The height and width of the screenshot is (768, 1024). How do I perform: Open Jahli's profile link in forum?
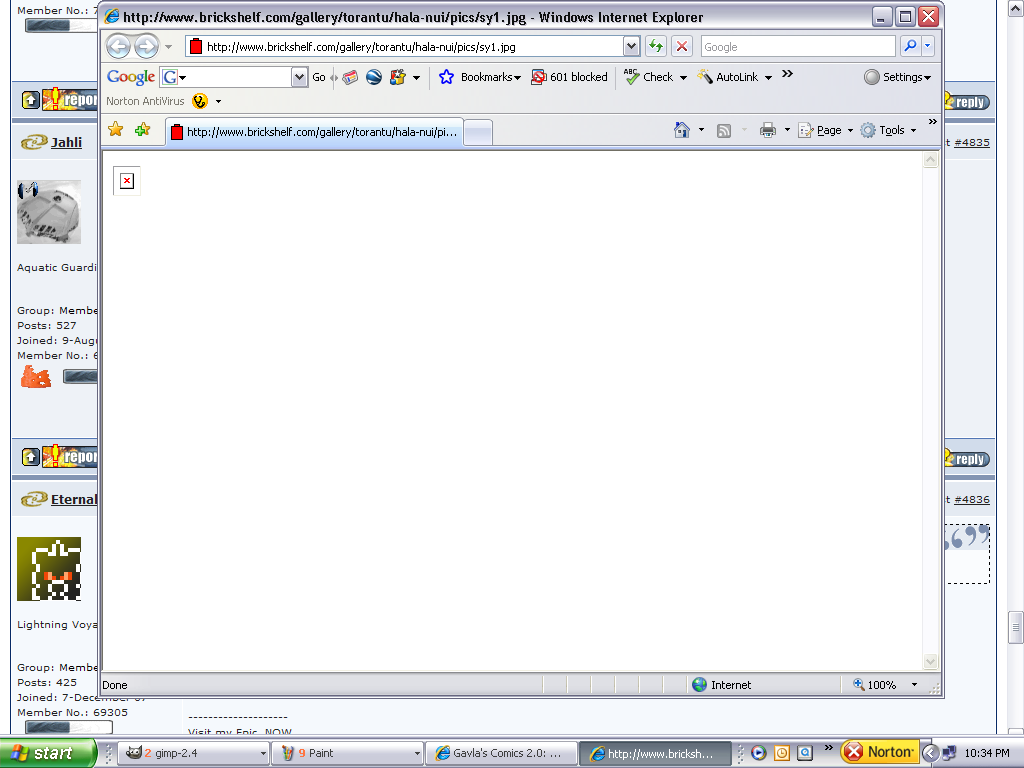(66, 142)
